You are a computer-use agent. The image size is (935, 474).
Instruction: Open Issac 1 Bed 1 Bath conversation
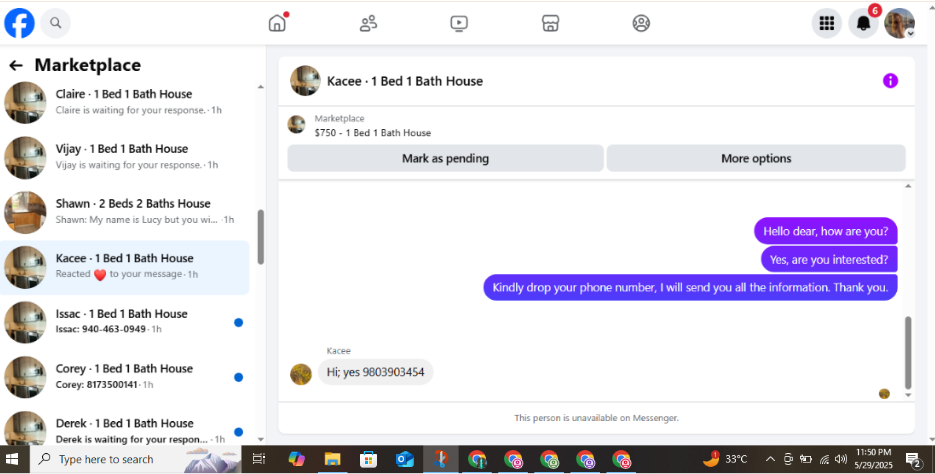[125, 322]
